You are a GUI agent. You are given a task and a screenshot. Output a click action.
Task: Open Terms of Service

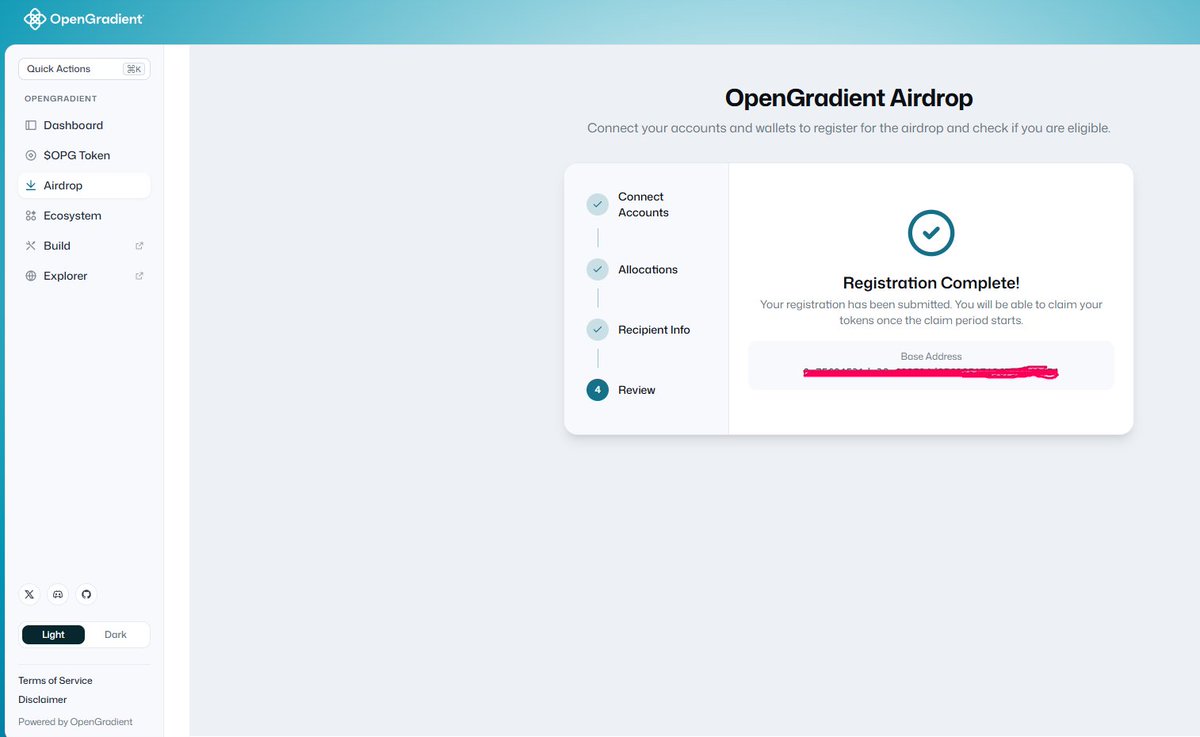pyautogui.click(x=55, y=680)
